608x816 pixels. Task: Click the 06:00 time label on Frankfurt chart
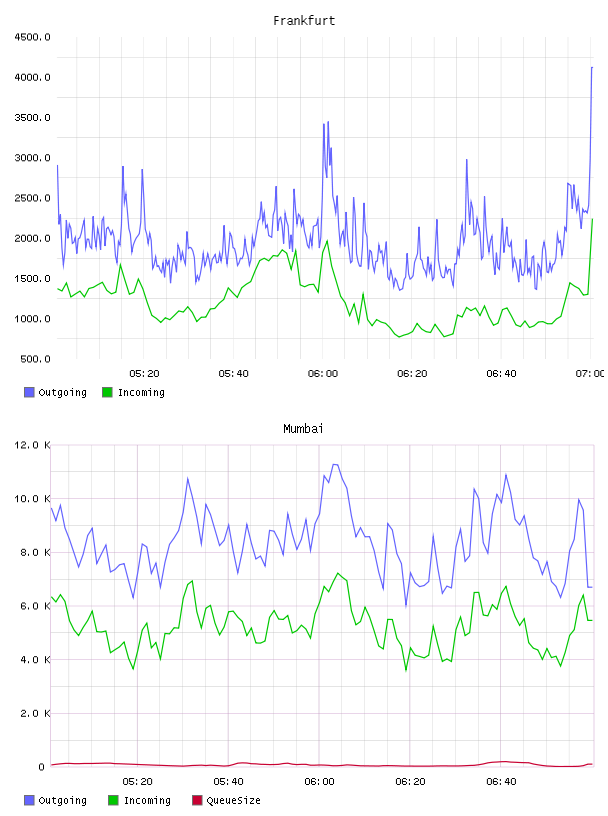(323, 374)
